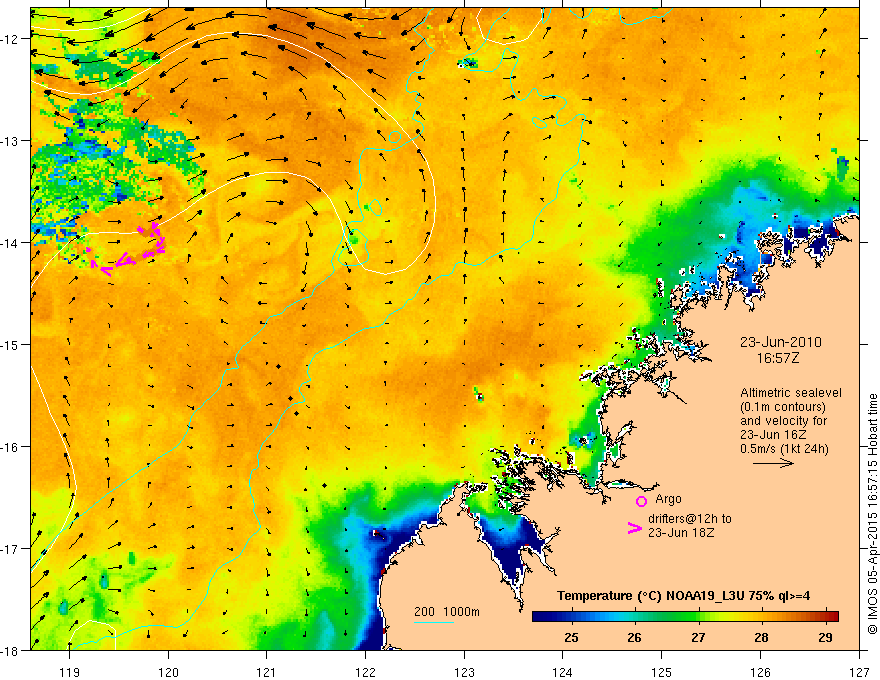Click latitude axis label -18
Viewport: 880px width, 680px height.
10,651
